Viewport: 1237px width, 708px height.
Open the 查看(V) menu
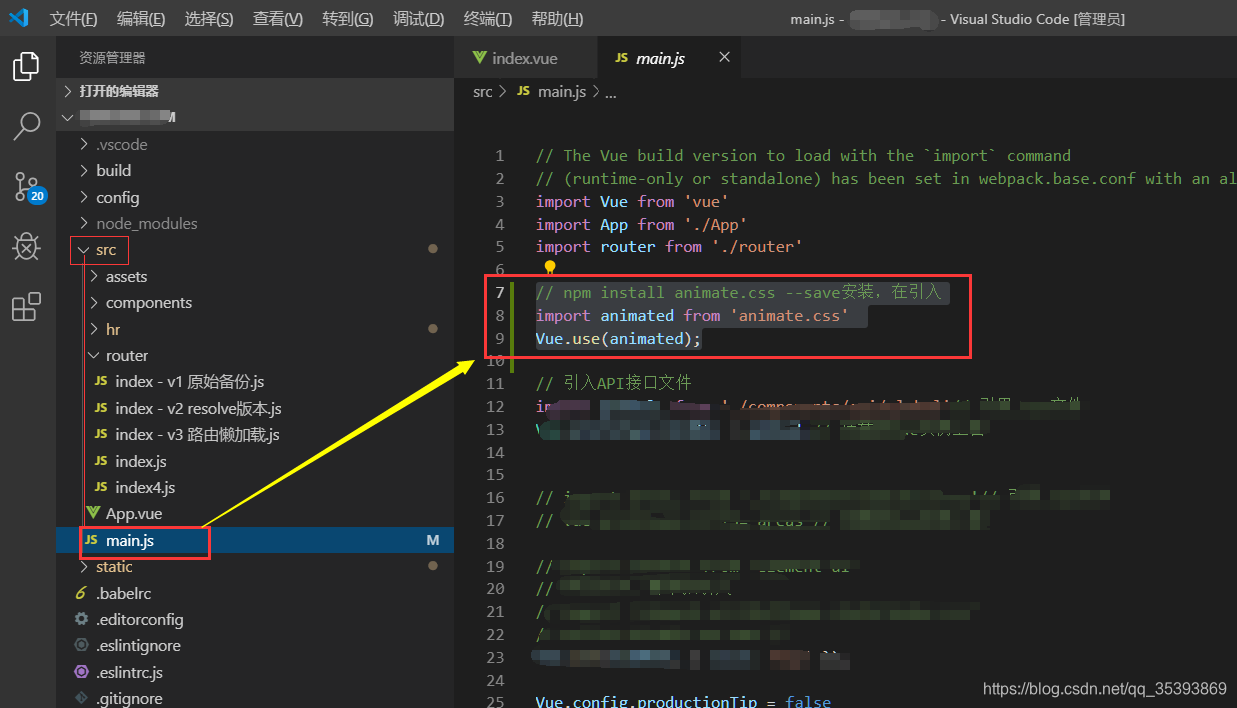coord(278,19)
